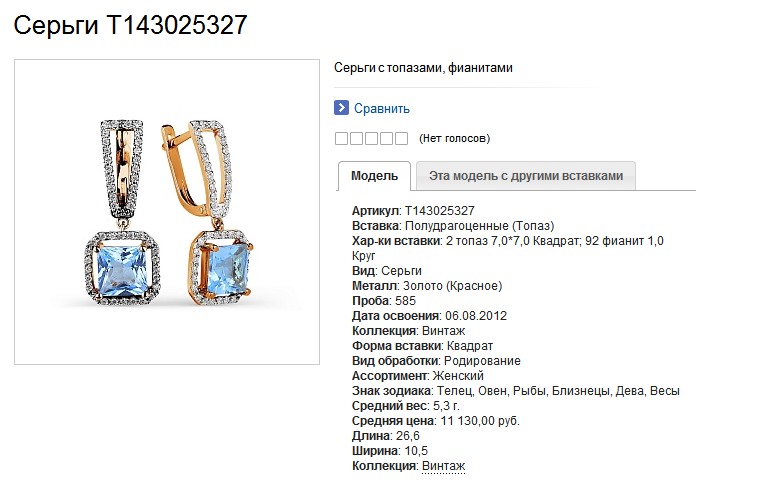The height and width of the screenshot is (494, 757).
Task: Give top rating via fifth box
Action: [401, 139]
